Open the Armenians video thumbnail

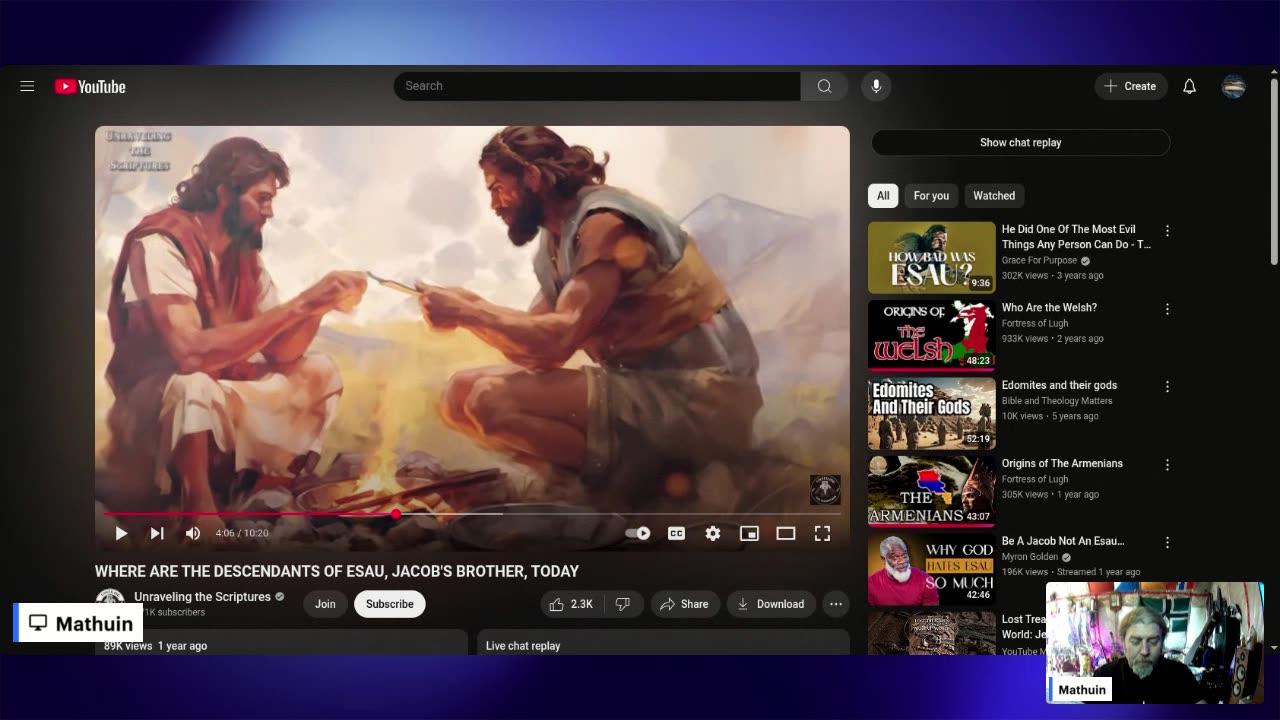click(932, 492)
